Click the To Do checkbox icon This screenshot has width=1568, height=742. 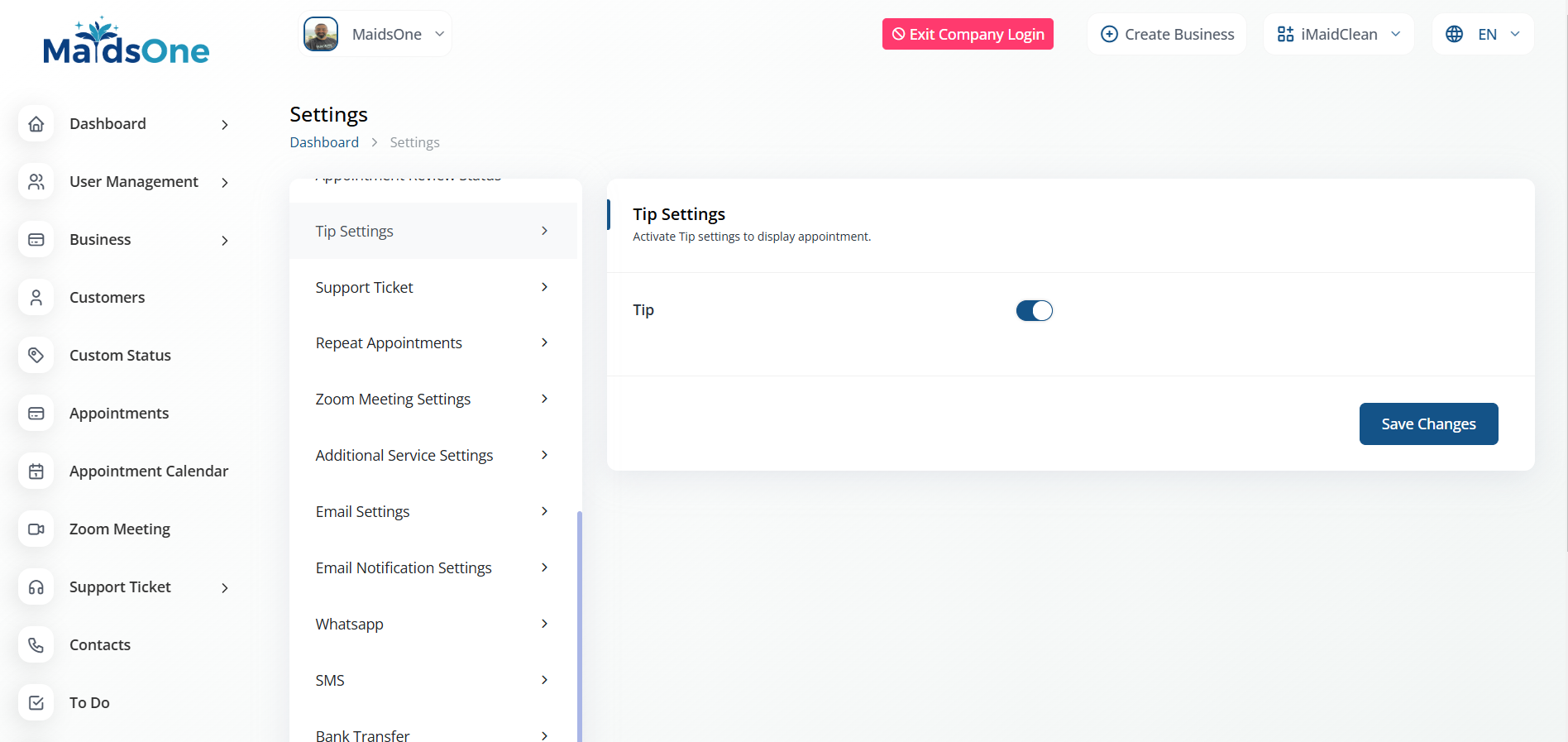[36, 703]
